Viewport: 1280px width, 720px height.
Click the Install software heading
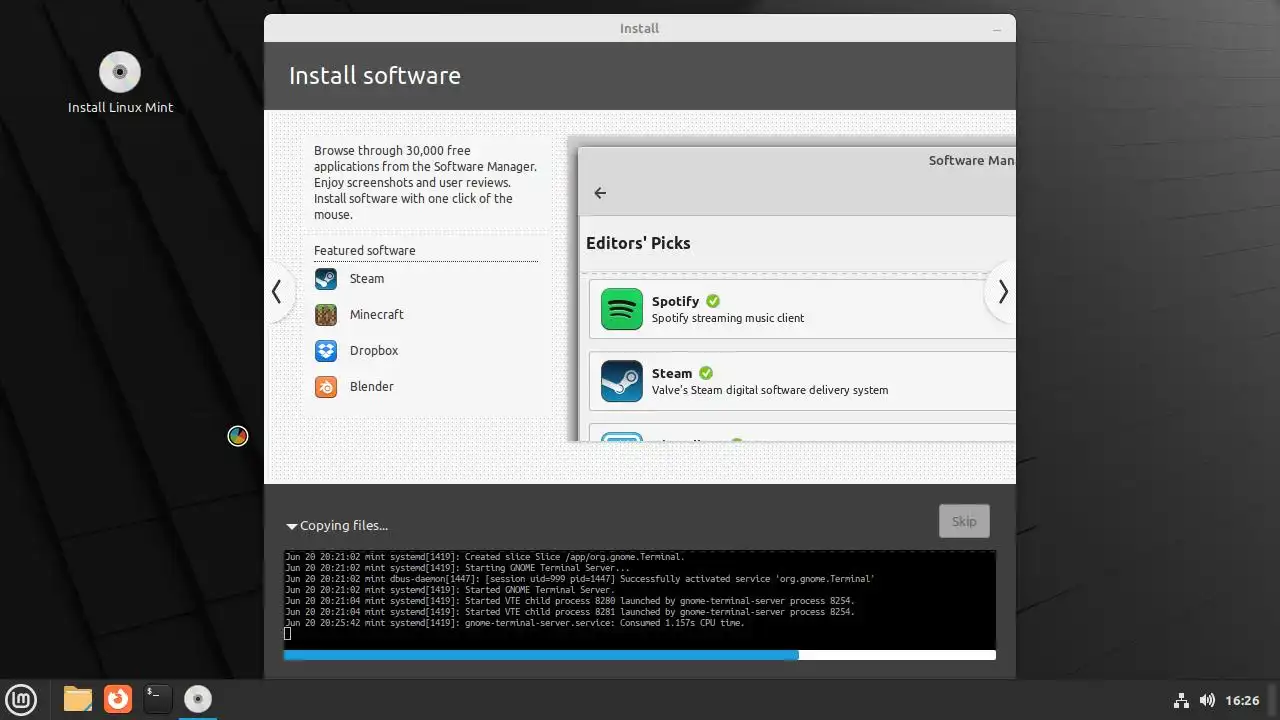click(x=375, y=76)
